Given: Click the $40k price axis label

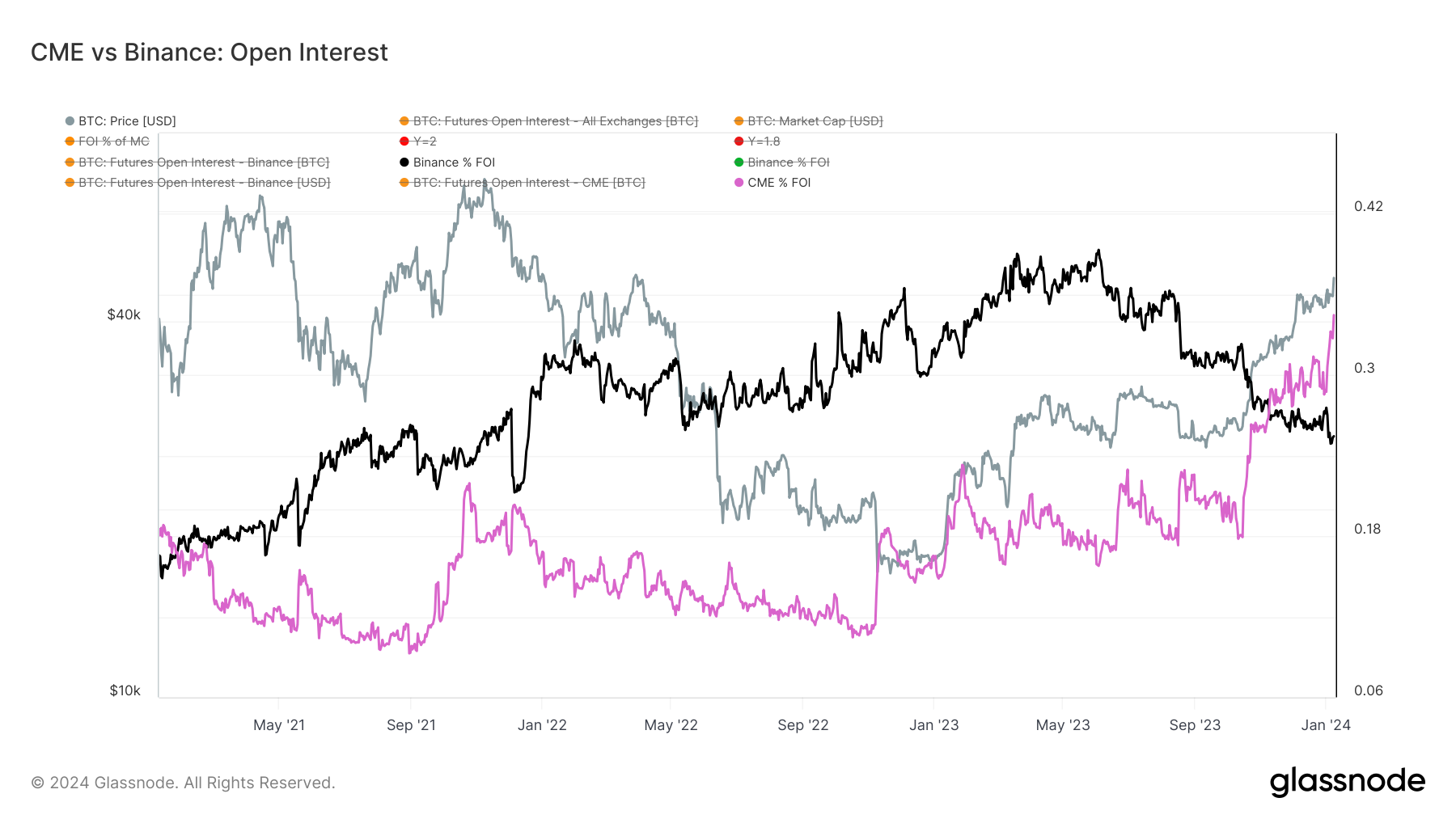Looking at the screenshot, I should point(124,315).
